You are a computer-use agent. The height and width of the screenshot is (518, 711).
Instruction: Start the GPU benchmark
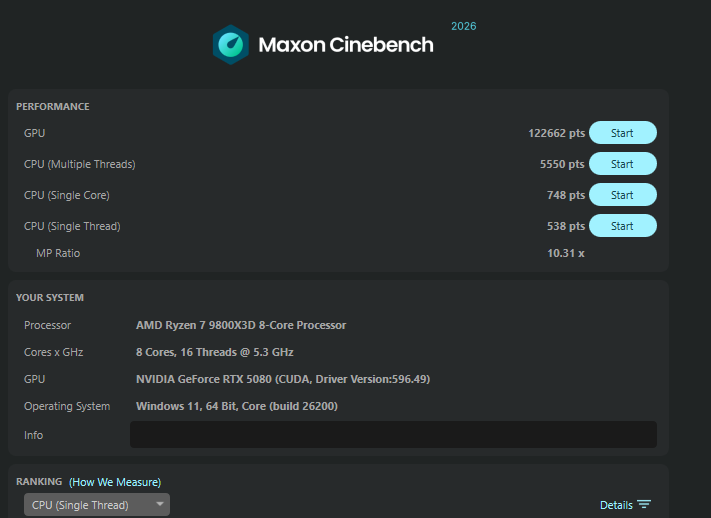(623, 132)
